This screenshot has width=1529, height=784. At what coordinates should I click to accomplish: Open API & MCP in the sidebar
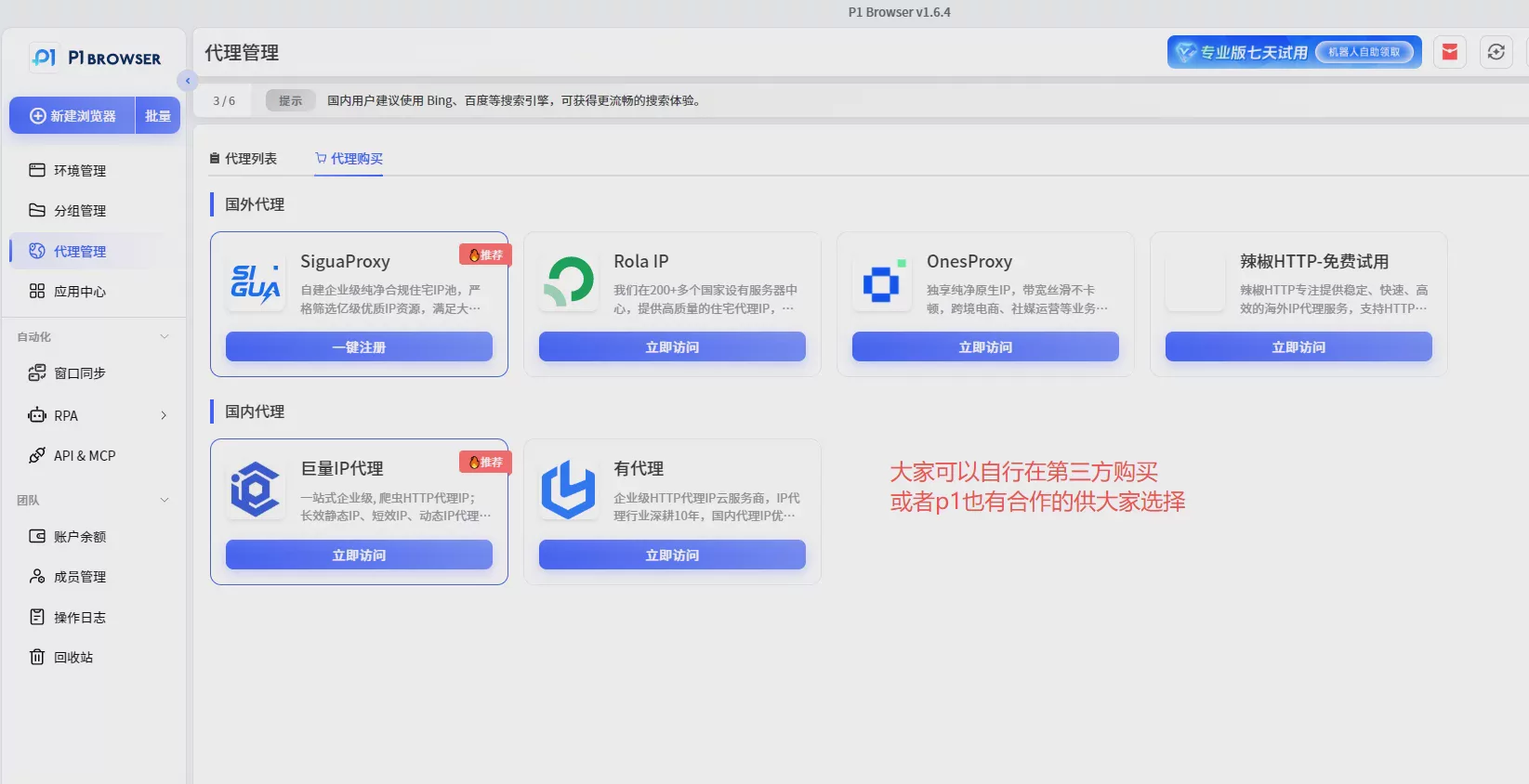(x=93, y=455)
